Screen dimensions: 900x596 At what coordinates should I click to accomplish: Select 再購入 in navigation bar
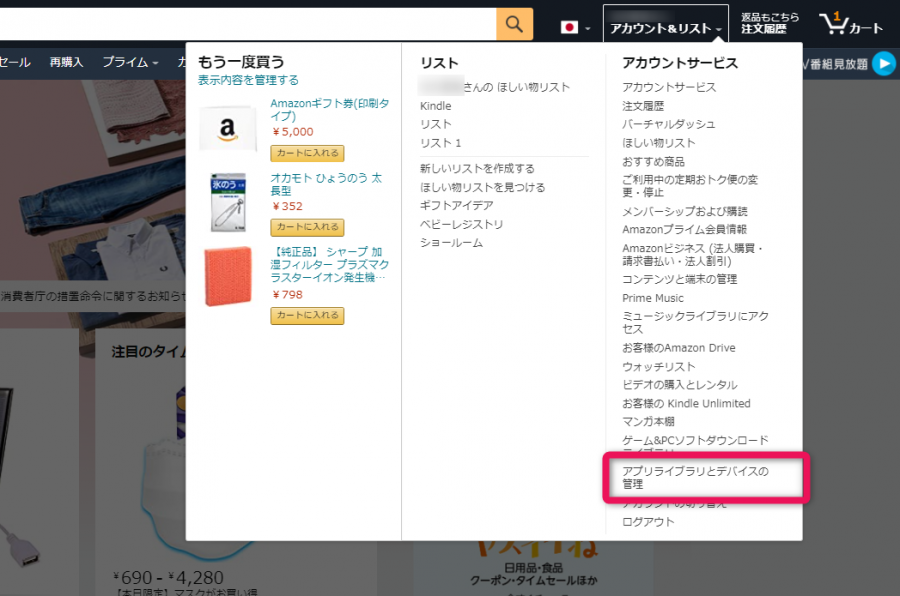coord(66,62)
